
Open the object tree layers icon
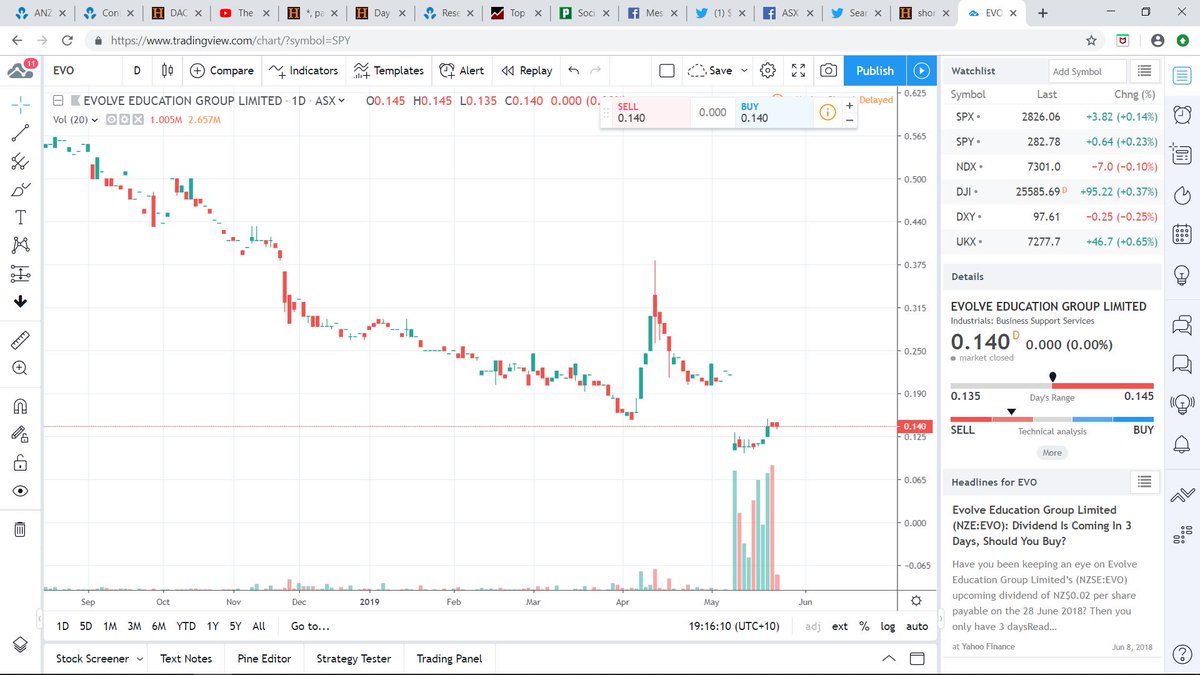[x=20, y=644]
